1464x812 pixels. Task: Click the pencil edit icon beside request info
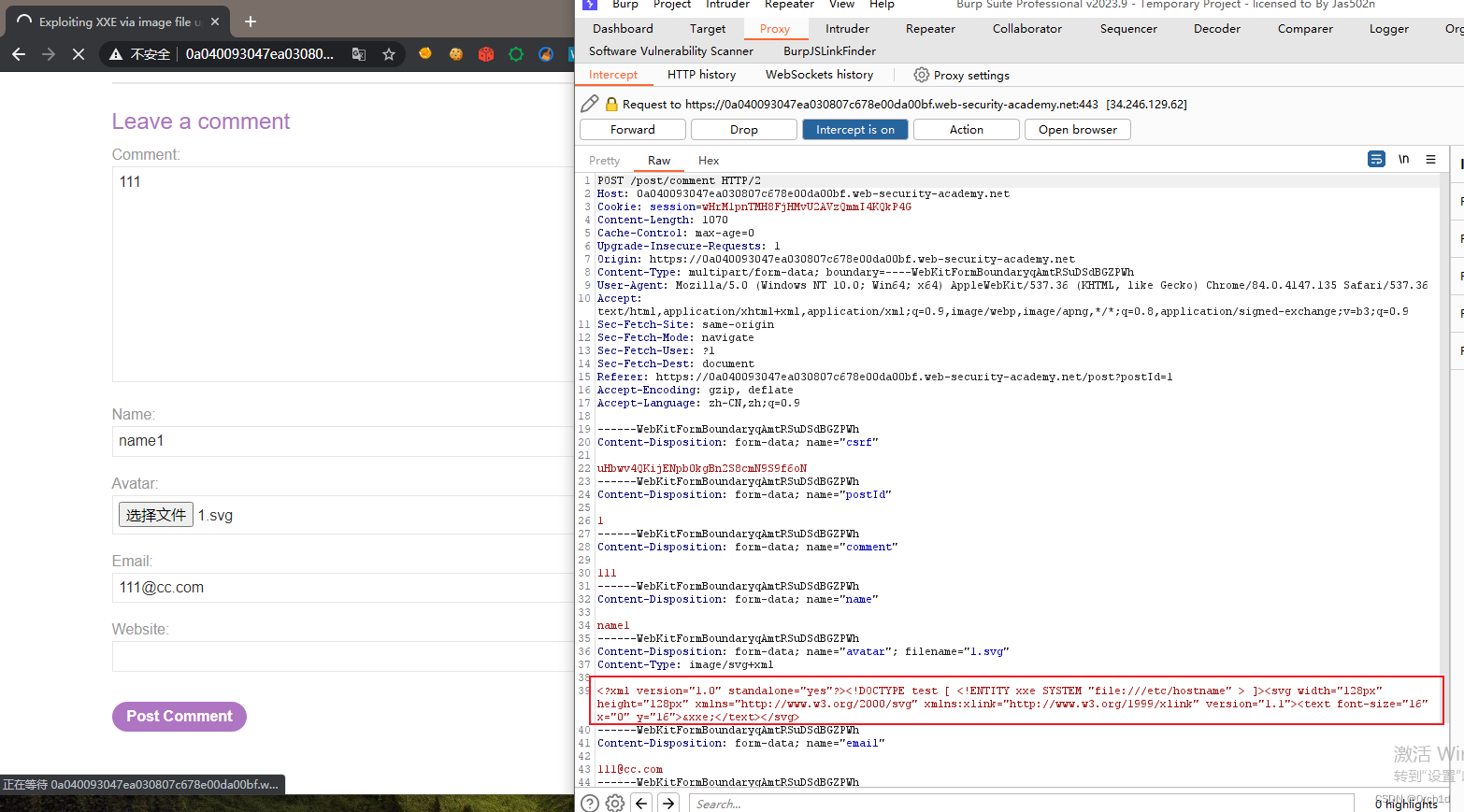click(x=590, y=104)
